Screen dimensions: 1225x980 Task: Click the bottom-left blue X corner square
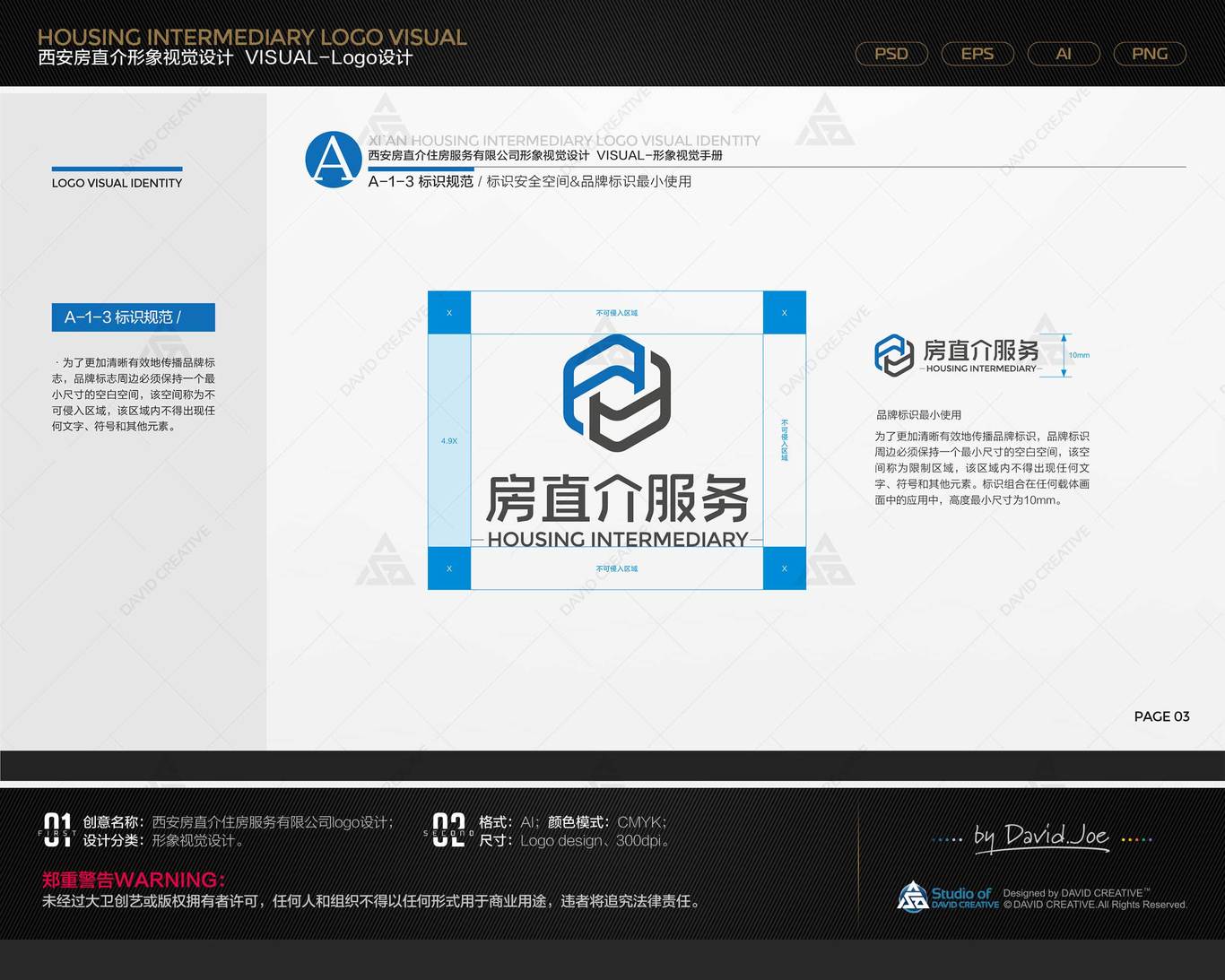tap(449, 568)
